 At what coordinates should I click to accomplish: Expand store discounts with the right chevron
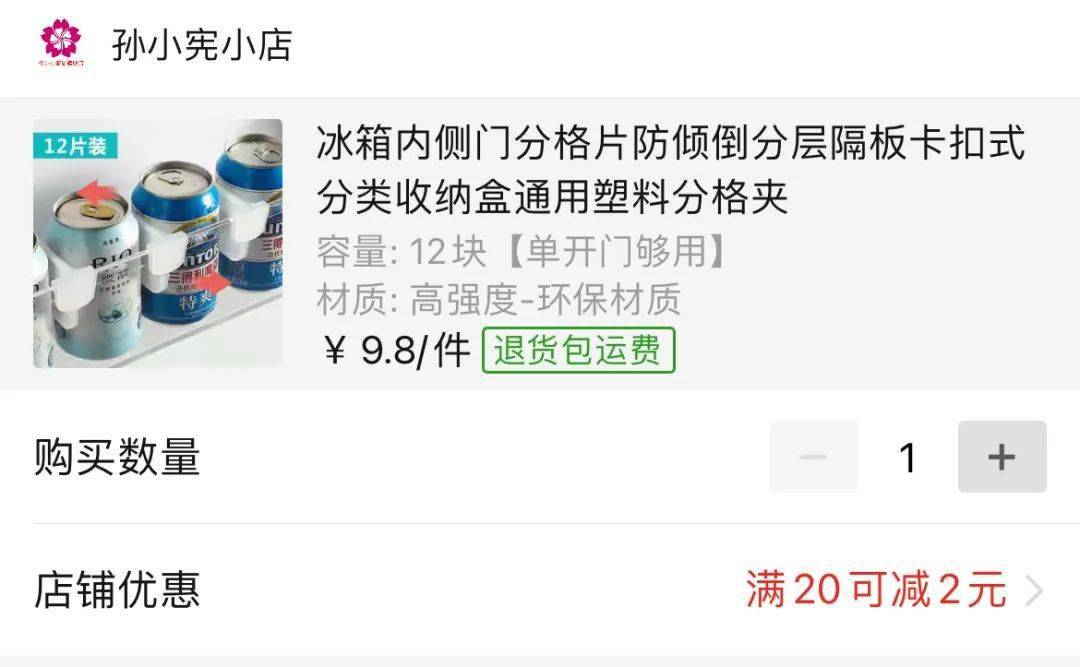tap(1034, 591)
